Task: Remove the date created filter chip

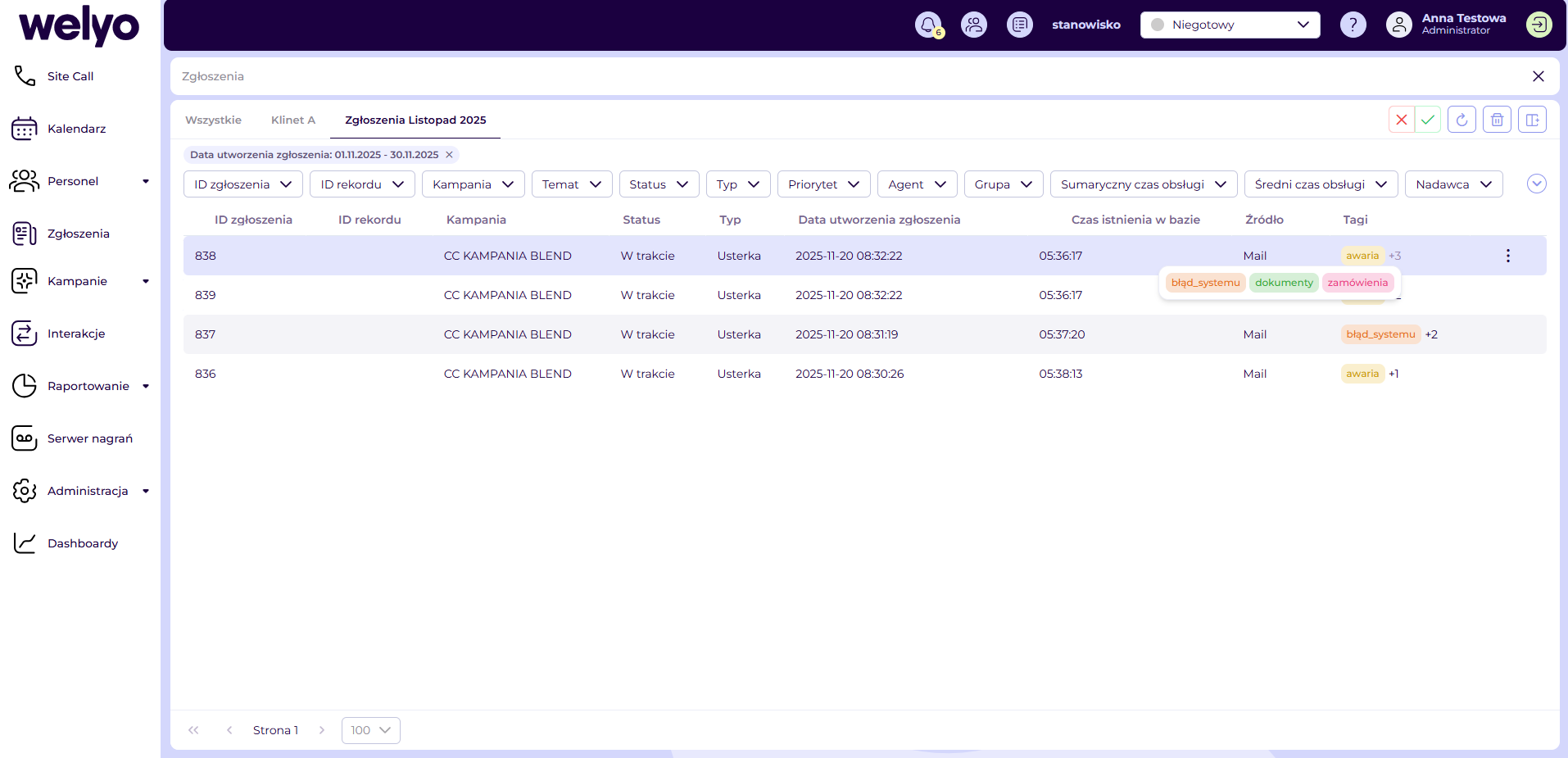Action: click(449, 155)
